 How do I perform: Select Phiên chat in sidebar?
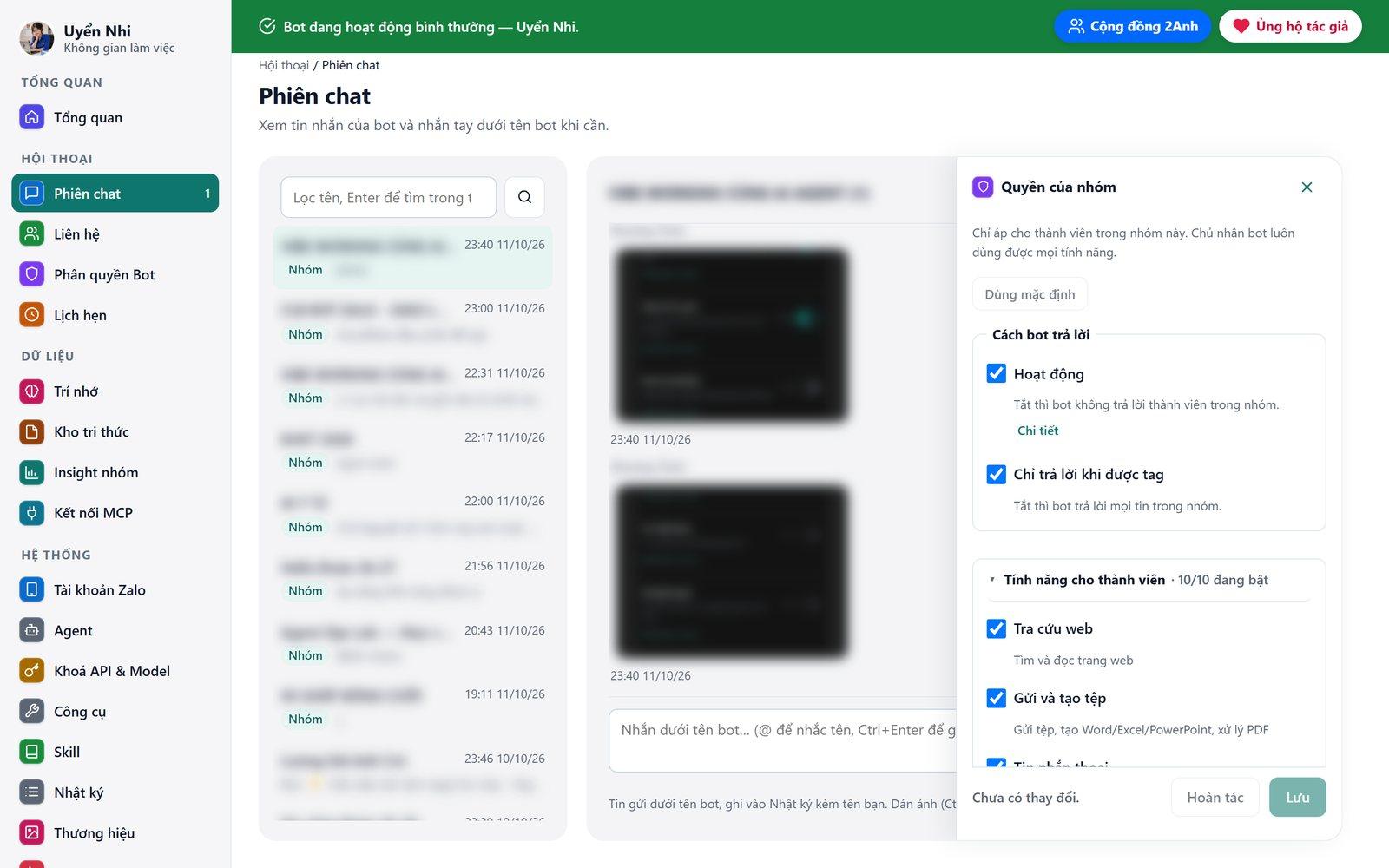click(x=115, y=193)
